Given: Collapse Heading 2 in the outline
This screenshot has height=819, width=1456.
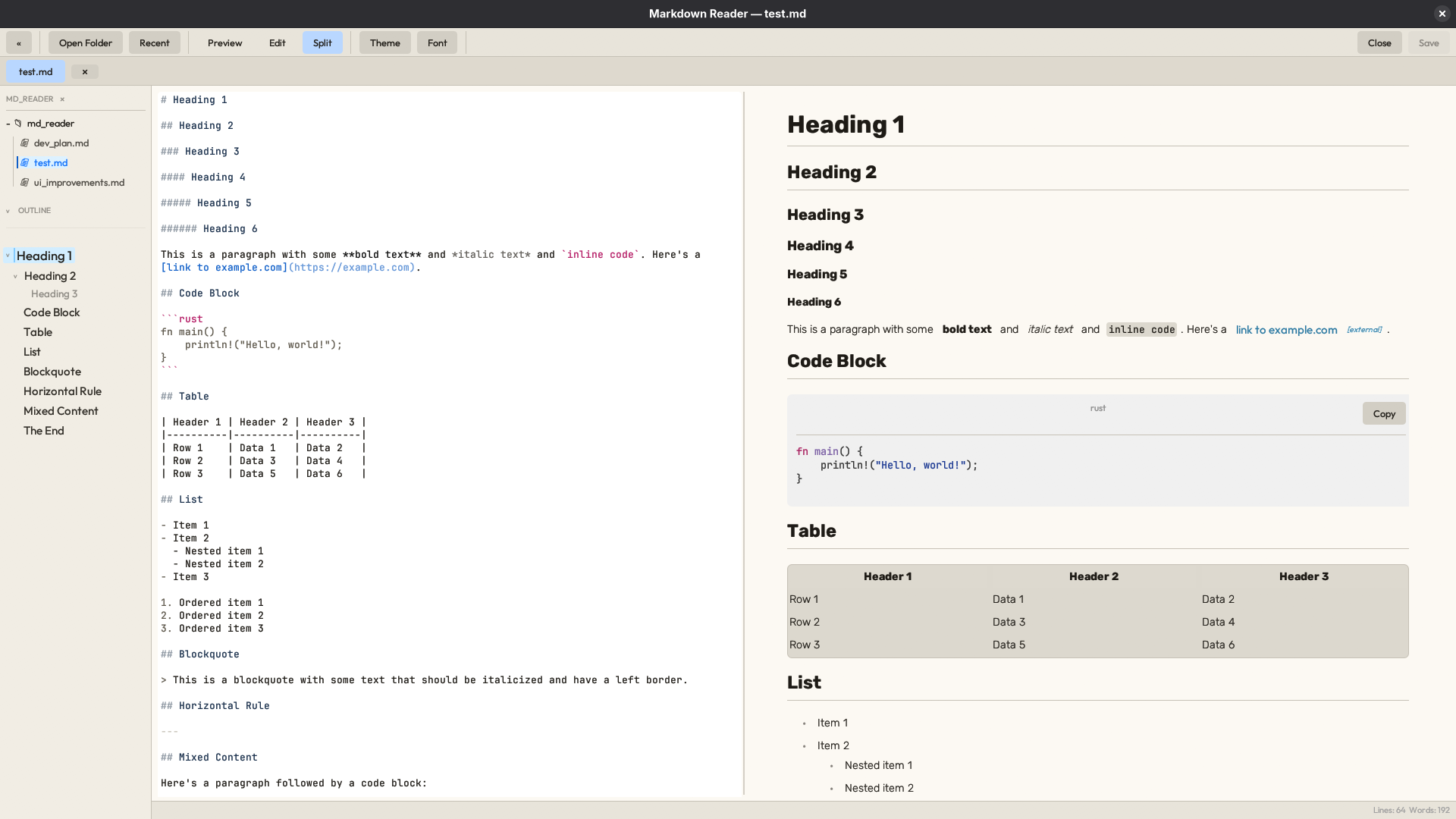Looking at the screenshot, I should (x=14, y=276).
